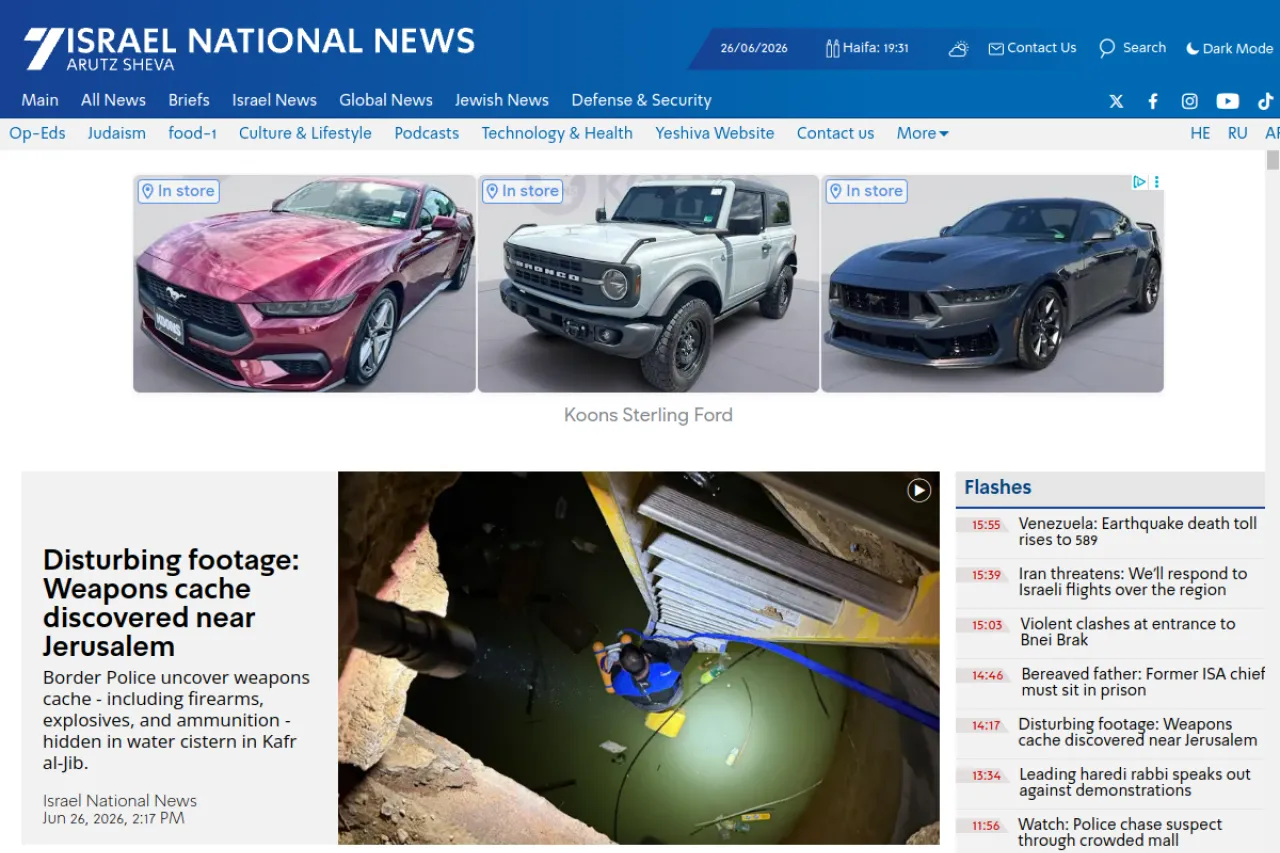Click In store badge on red Mustang
This screenshot has height=853, width=1280.
click(178, 191)
